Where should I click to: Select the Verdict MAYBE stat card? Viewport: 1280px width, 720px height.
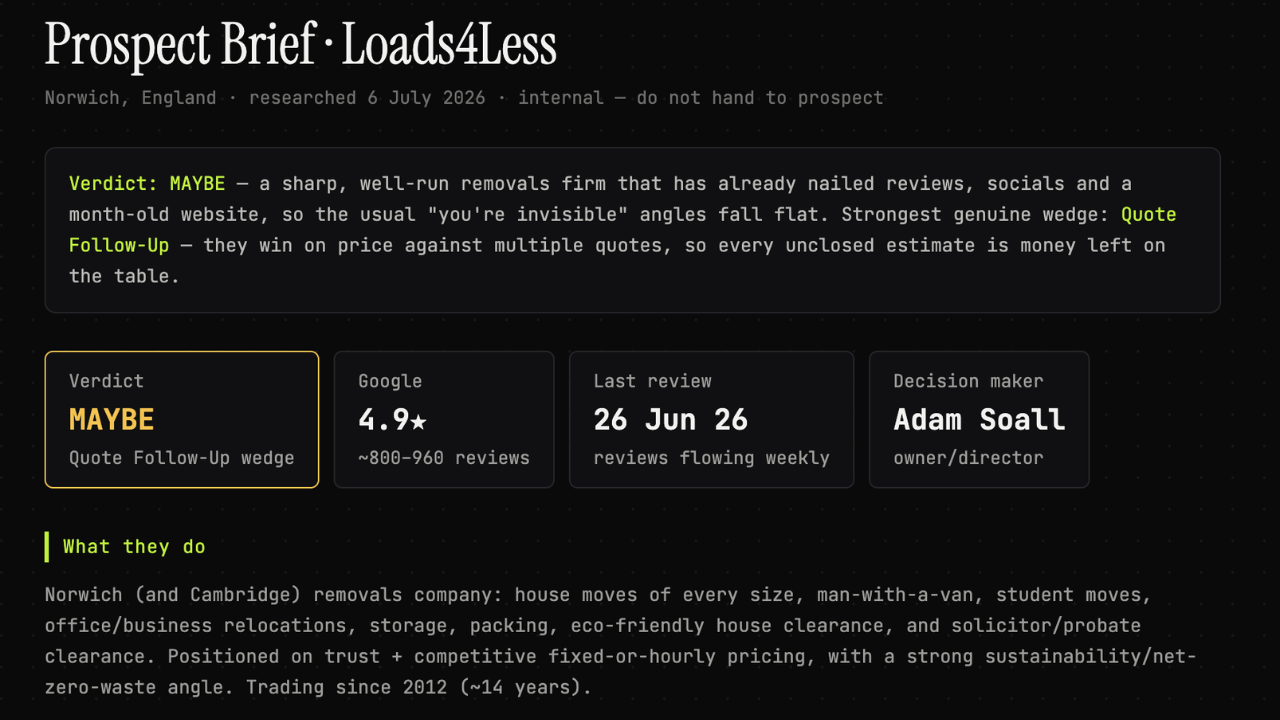pyautogui.click(x=182, y=419)
